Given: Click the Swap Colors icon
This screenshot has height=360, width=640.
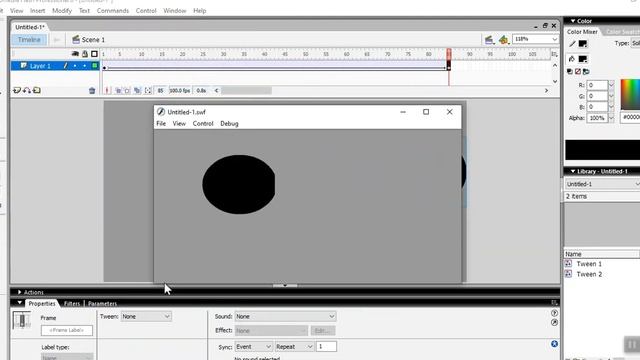Looking at the screenshot, I should point(586,71).
